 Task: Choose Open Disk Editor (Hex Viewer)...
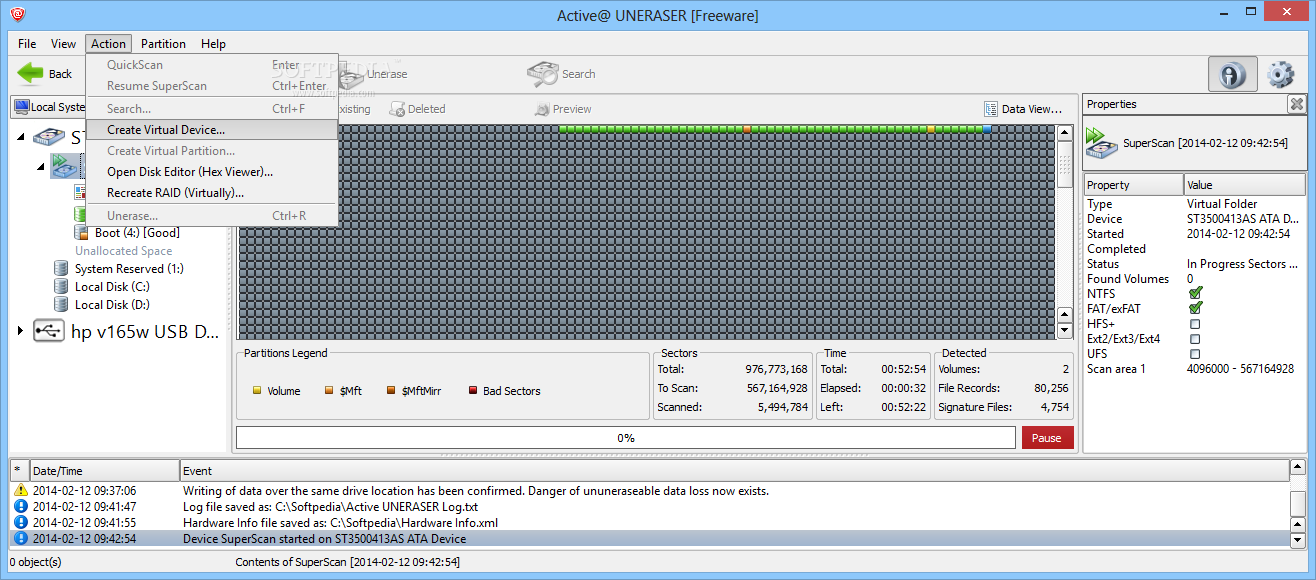pyautogui.click(x=212, y=172)
